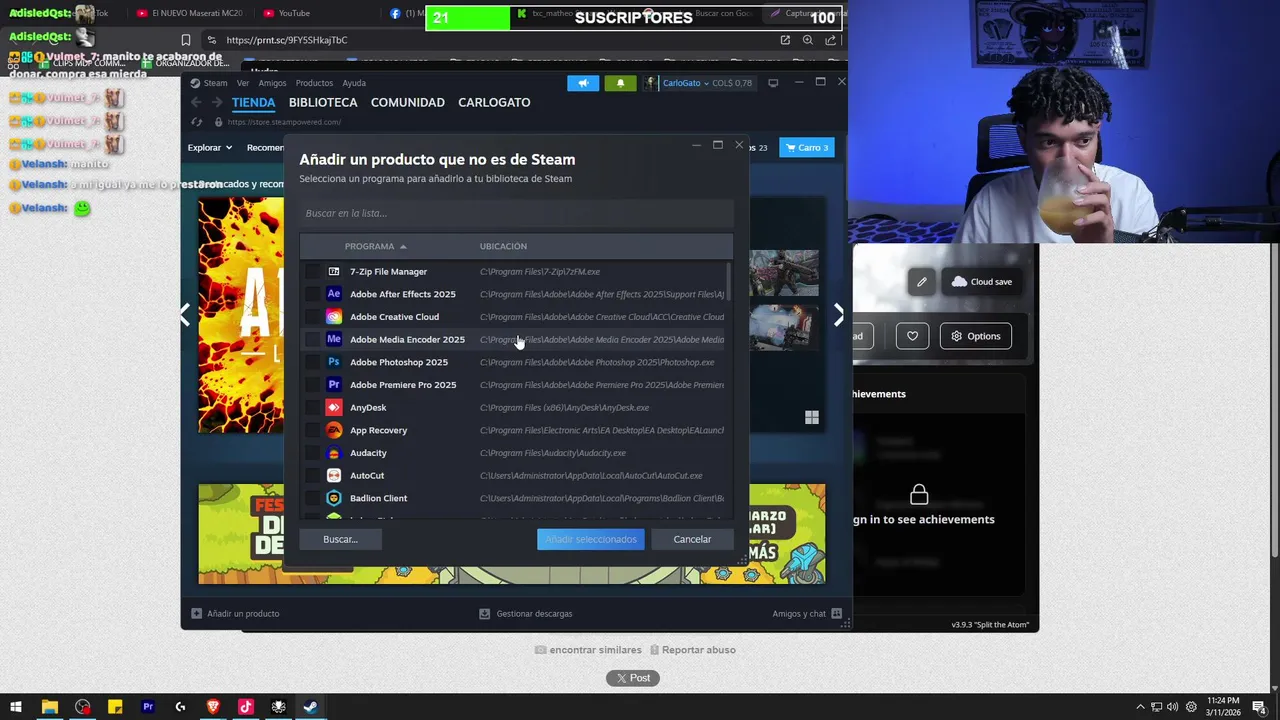
Task: Open the Ayuda menu
Action: (354, 83)
